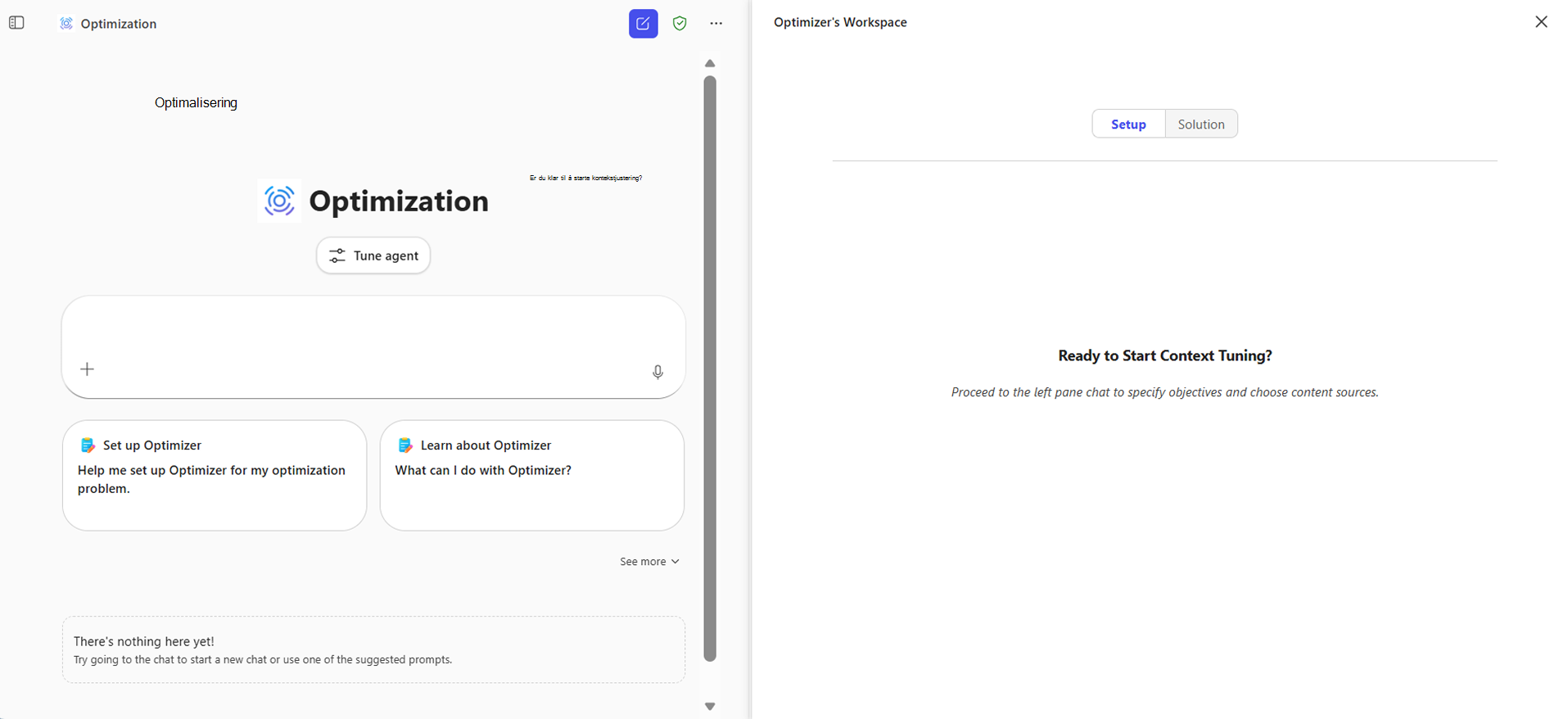
Task: Click the Tune agent button
Action: [x=373, y=255]
